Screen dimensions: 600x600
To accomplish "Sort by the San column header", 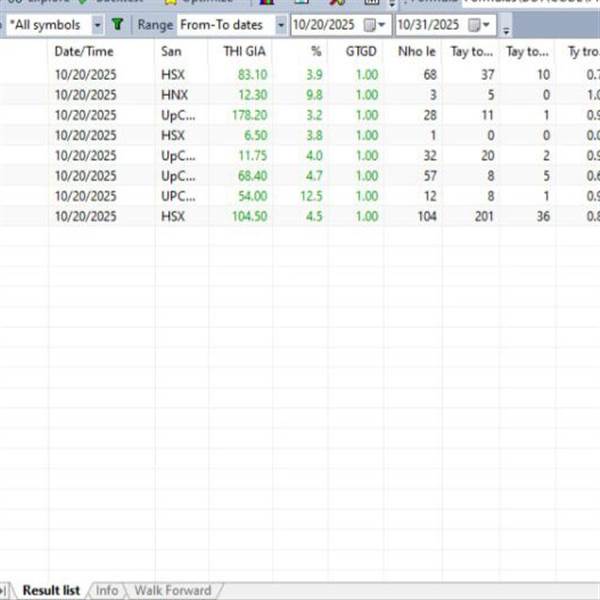I will (x=171, y=51).
